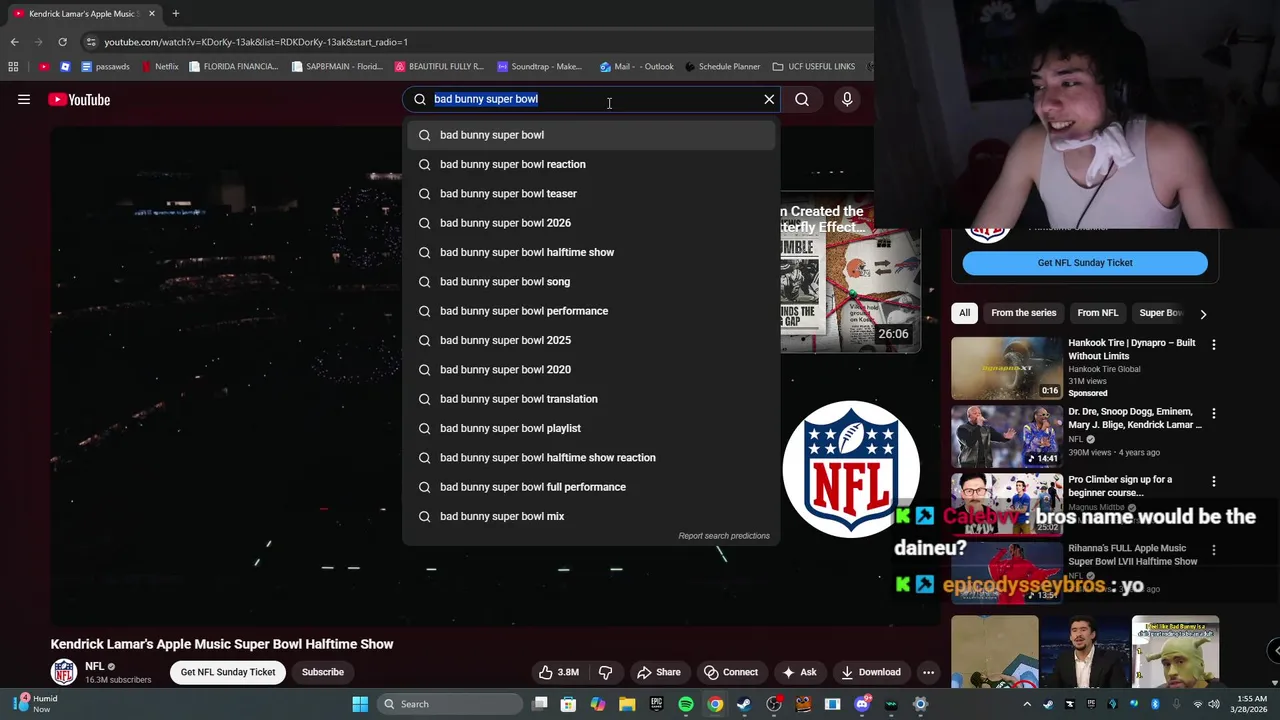The width and height of the screenshot is (1280, 720).
Task: Reload the page with refresh icon
Action: point(62,42)
